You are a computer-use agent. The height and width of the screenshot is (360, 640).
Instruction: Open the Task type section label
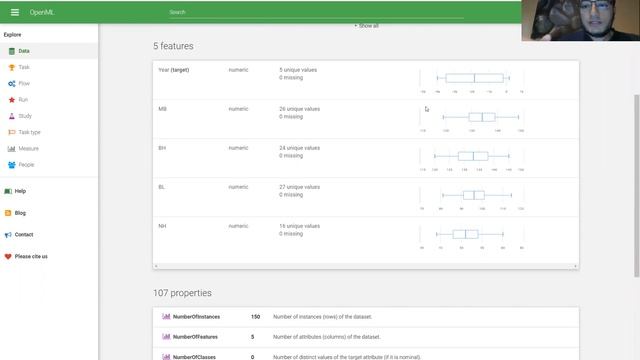coord(29,132)
